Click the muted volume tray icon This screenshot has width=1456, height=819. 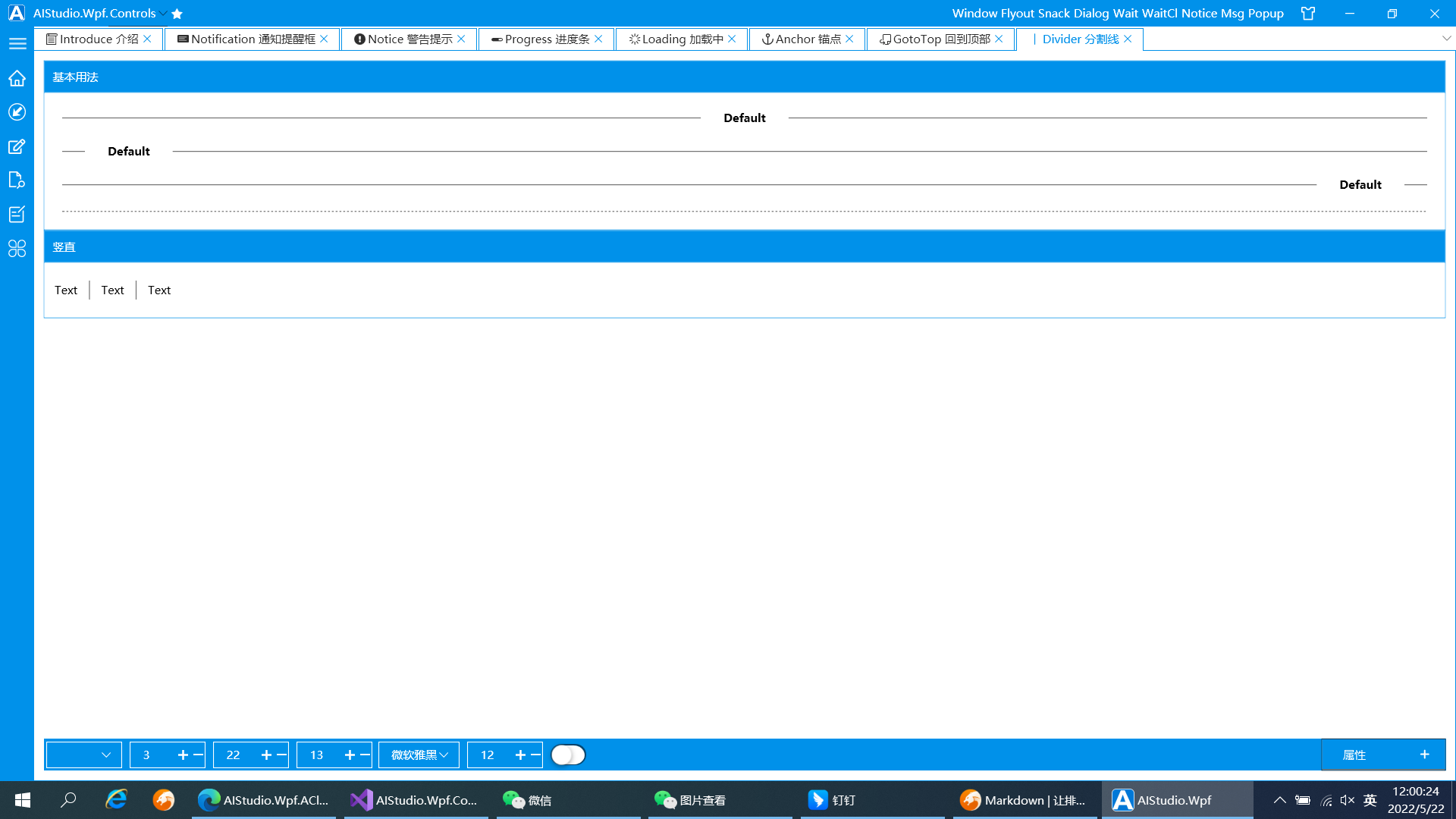tap(1348, 800)
